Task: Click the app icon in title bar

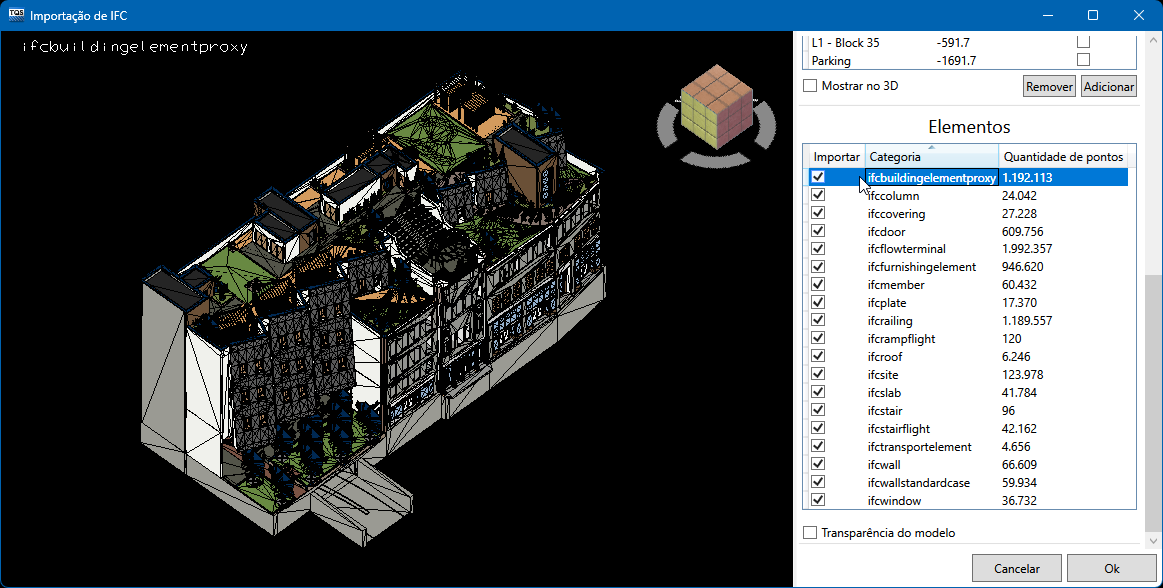Action: [x=16, y=15]
